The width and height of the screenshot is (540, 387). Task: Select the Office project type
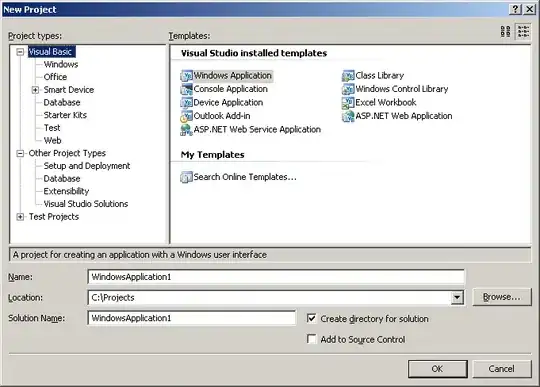(55, 77)
